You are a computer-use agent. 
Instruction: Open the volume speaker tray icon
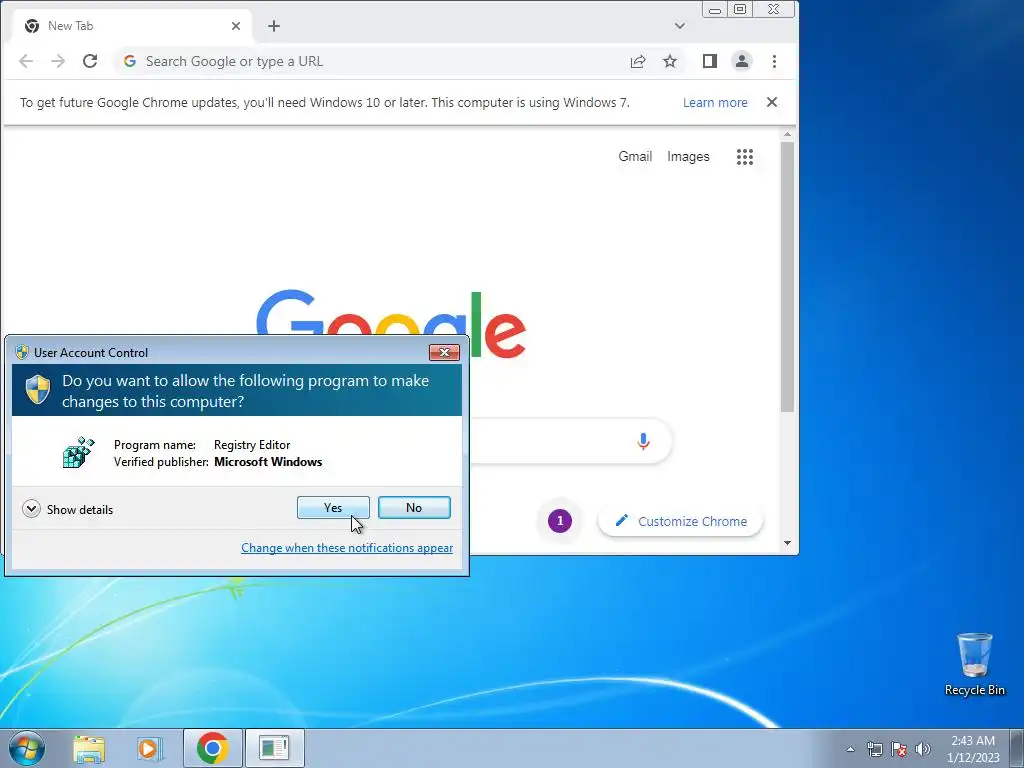923,749
